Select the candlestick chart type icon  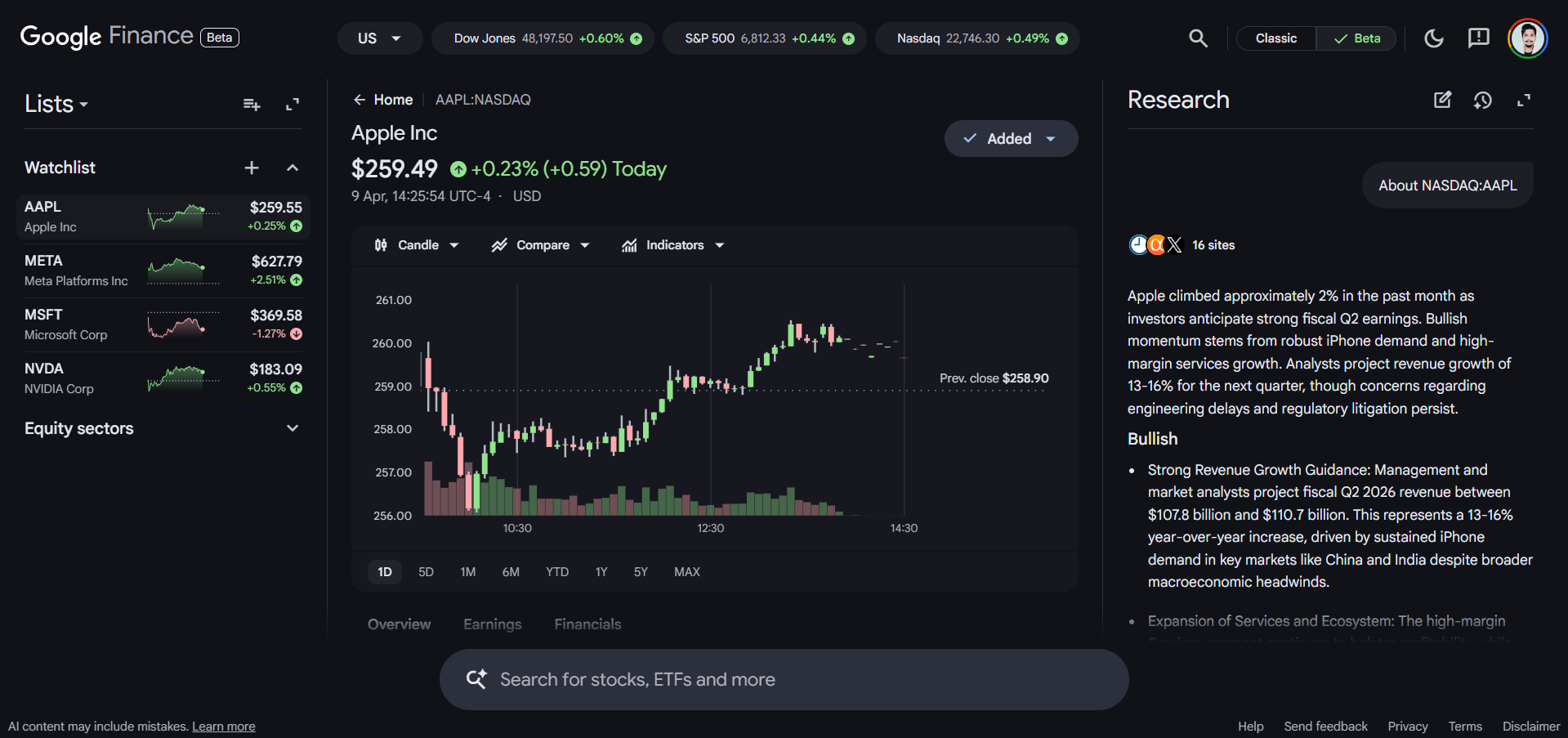pos(381,244)
